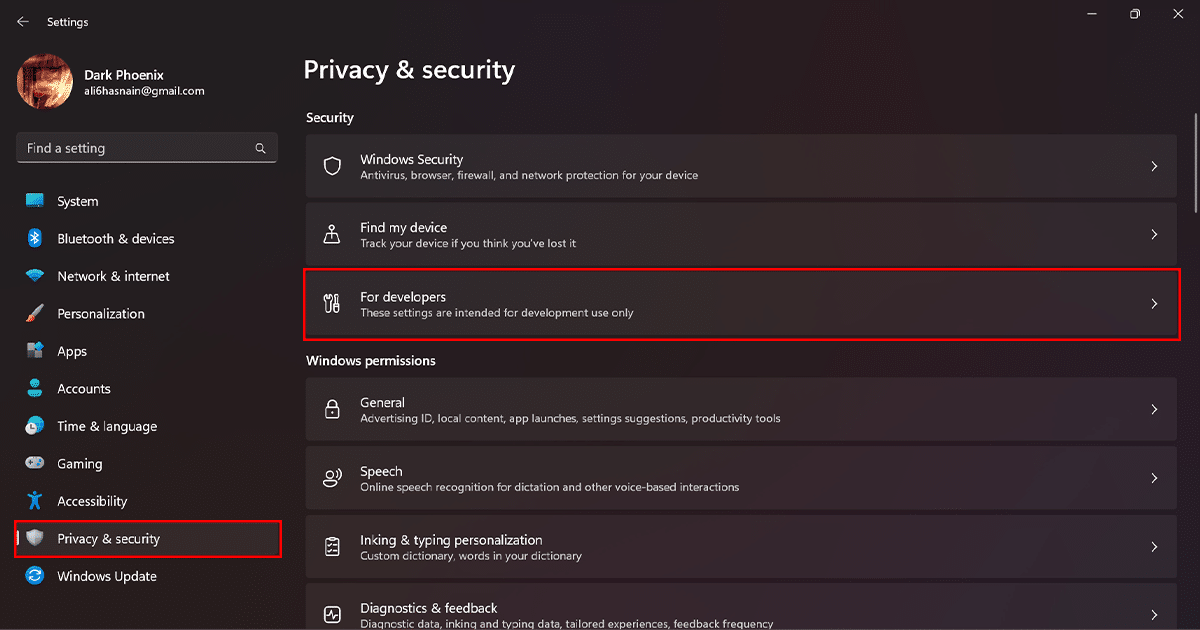Open Inking & typing personalization

tap(740, 546)
